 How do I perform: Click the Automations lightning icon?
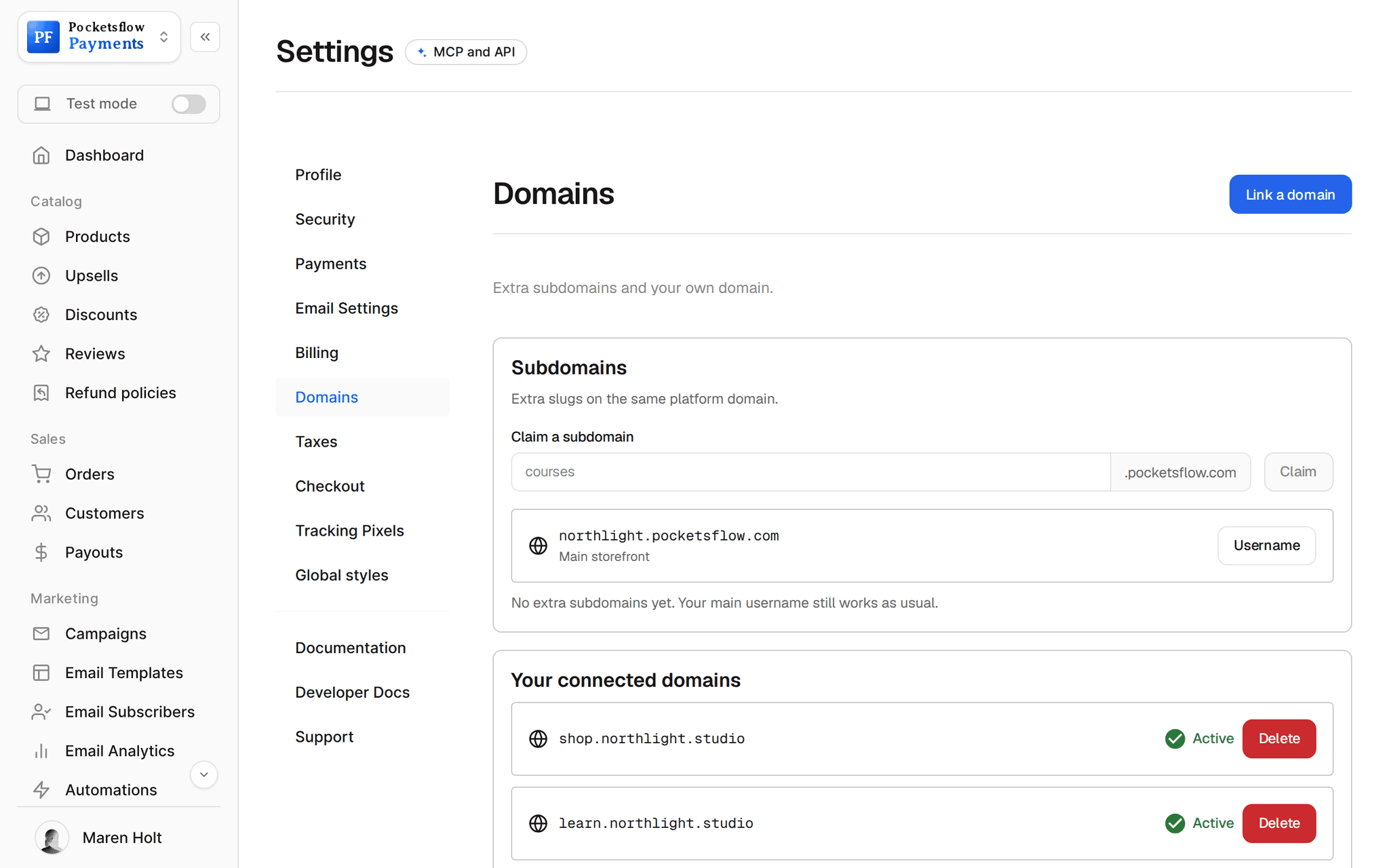click(41, 790)
